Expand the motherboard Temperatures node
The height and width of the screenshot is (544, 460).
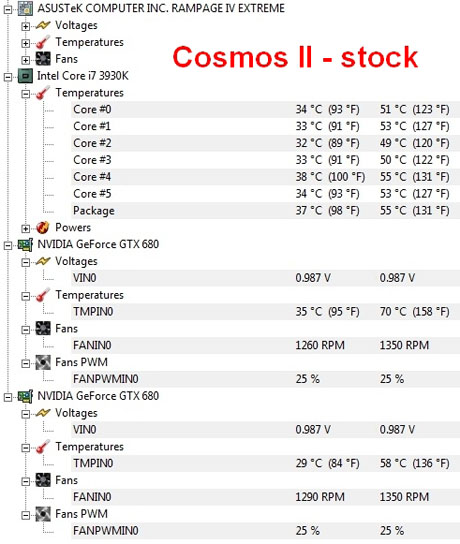(x=25, y=43)
